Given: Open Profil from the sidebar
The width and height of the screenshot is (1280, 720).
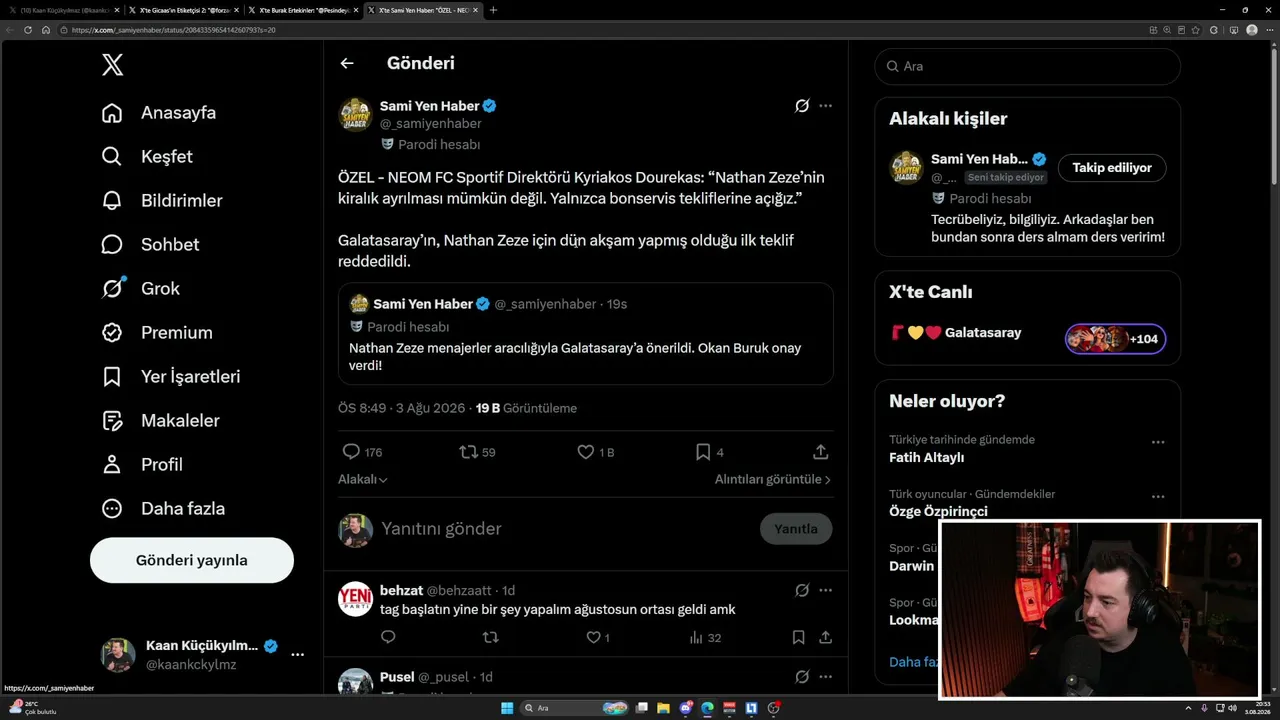Looking at the screenshot, I should click(x=142, y=465).
